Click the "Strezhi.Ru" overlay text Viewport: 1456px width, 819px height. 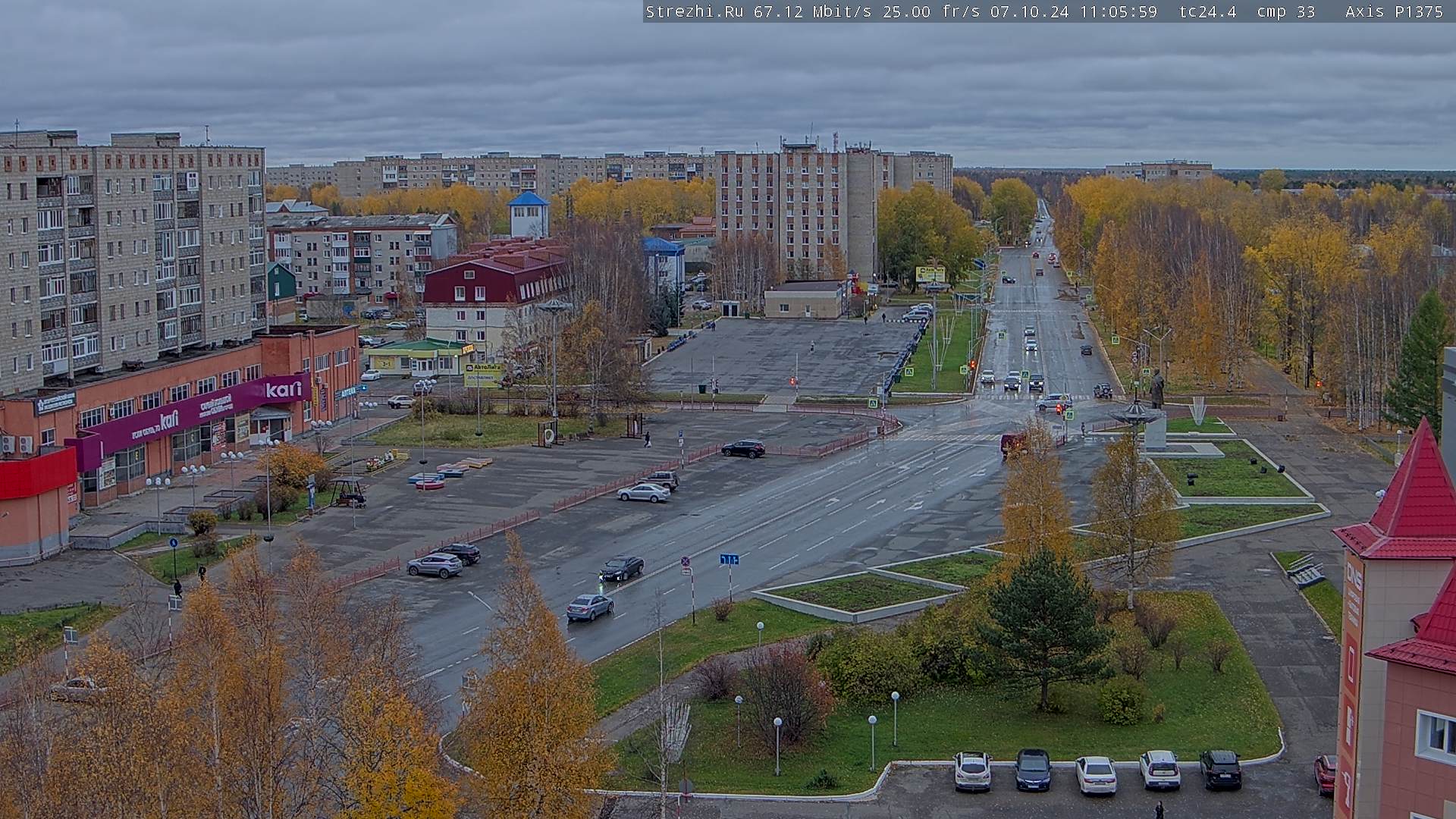pyautogui.click(x=695, y=11)
